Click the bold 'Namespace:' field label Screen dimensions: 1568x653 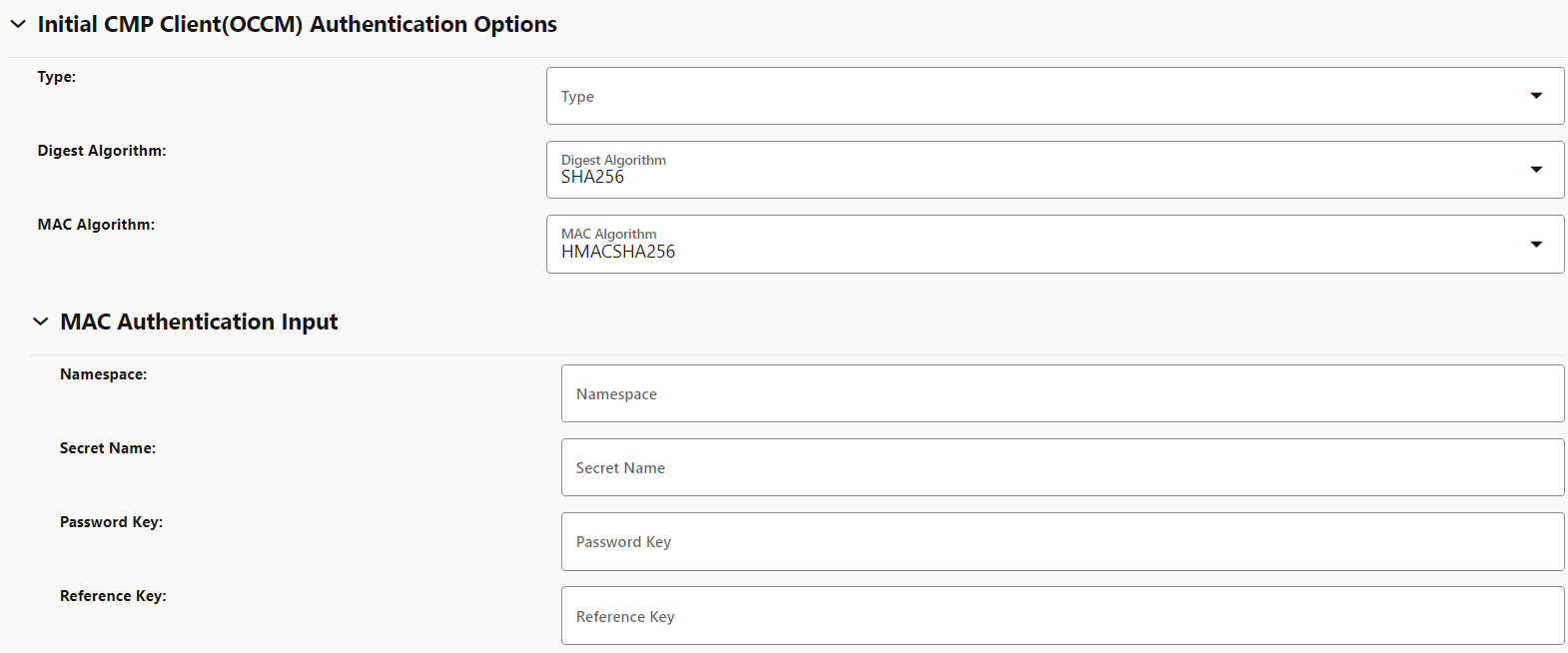click(103, 374)
